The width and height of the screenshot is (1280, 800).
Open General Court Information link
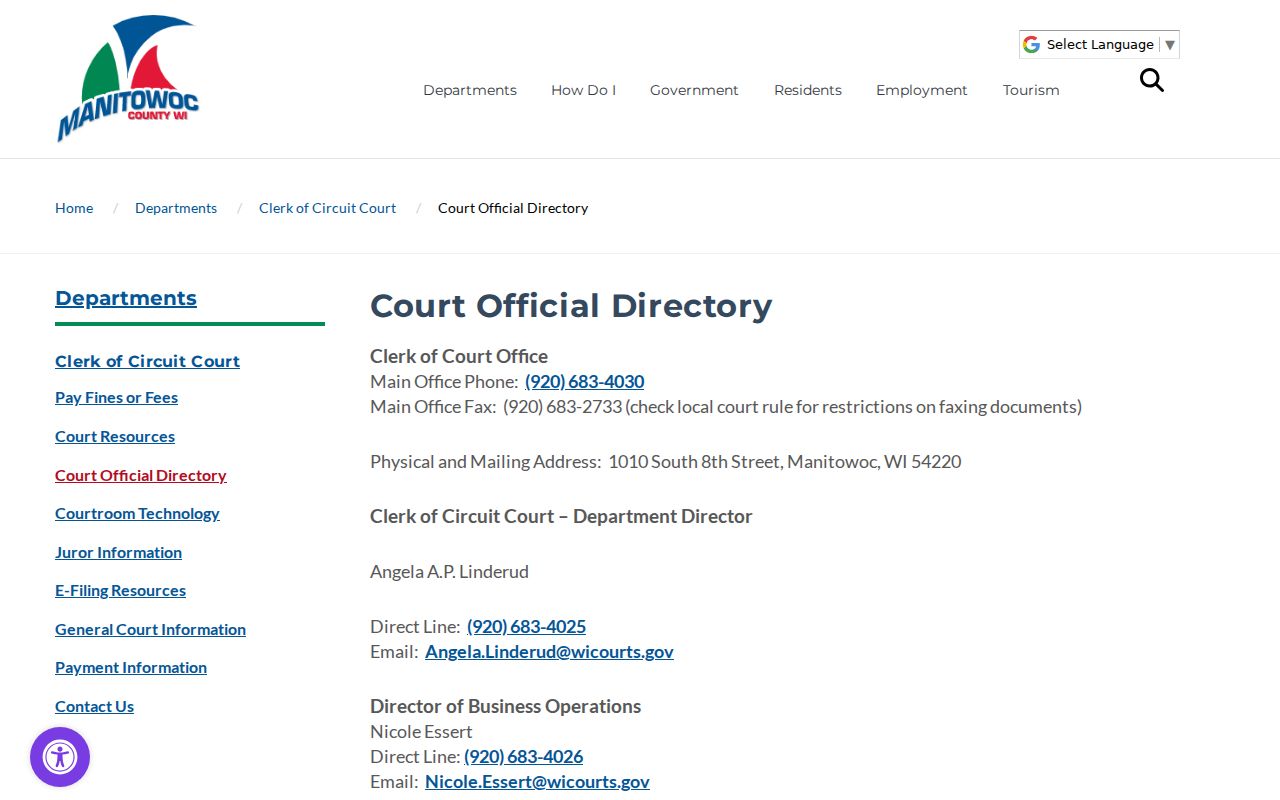click(x=150, y=630)
